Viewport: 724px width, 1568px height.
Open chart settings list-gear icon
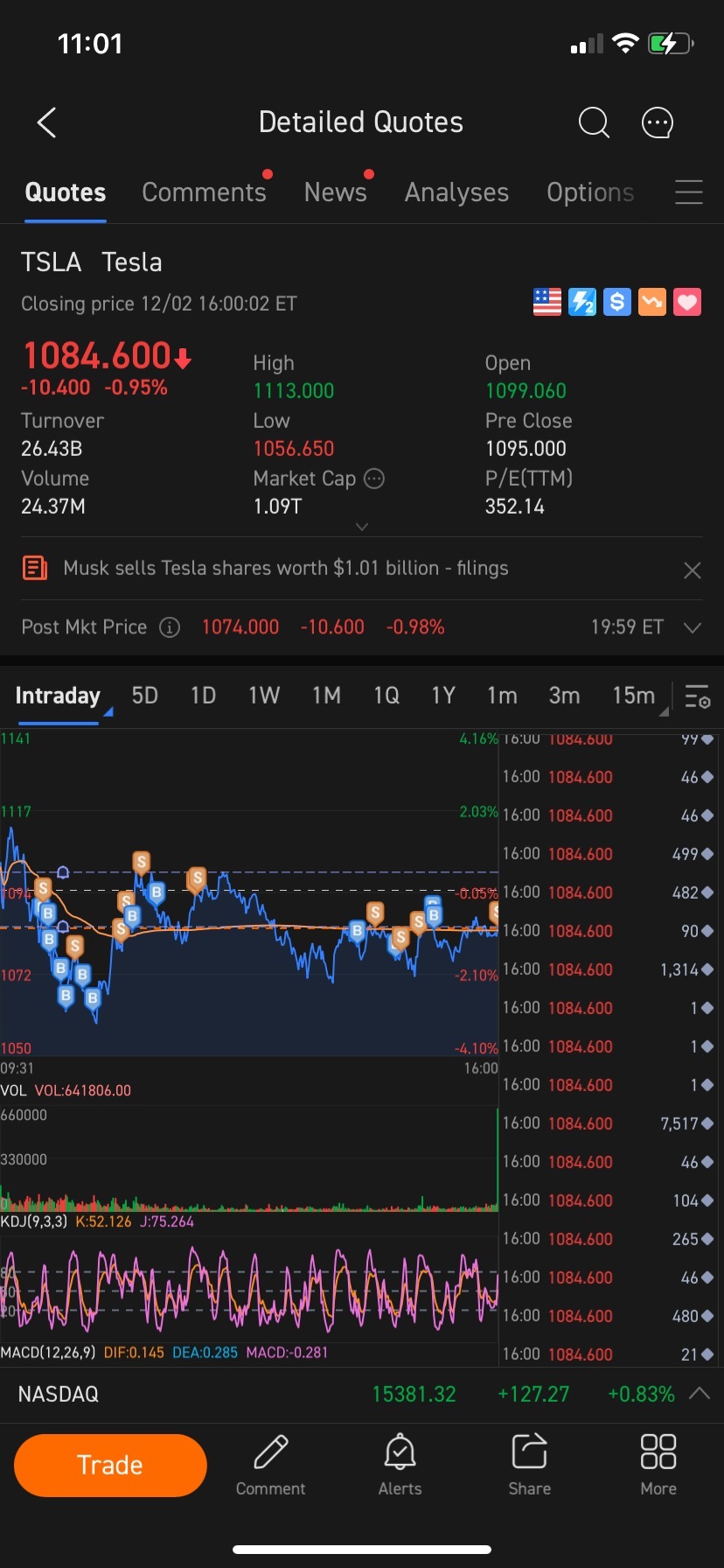698,696
